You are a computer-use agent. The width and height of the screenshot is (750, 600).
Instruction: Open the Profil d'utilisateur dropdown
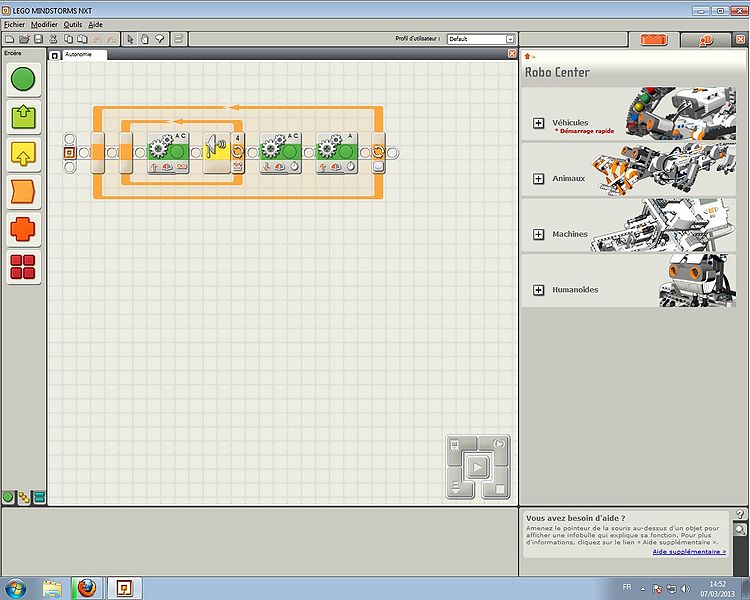pyautogui.click(x=481, y=39)
